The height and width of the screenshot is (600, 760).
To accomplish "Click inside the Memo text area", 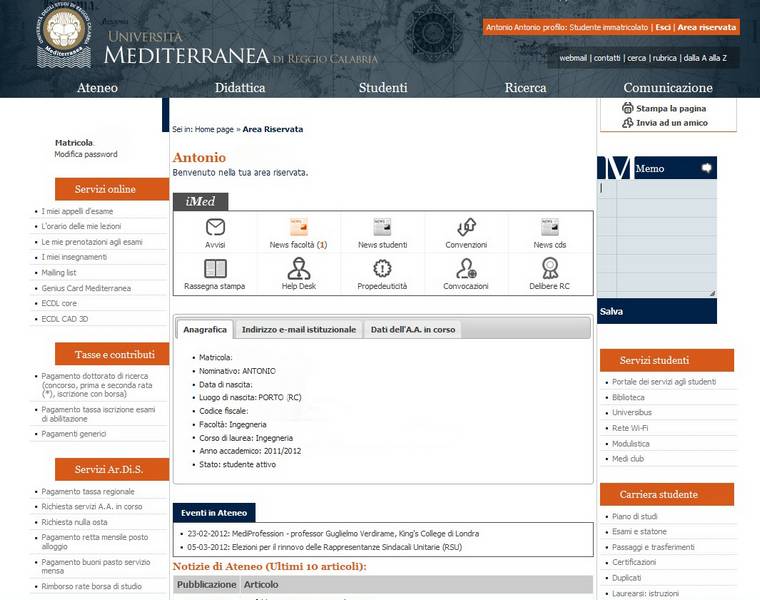I will pyautogui.click(x=657, y=237).
